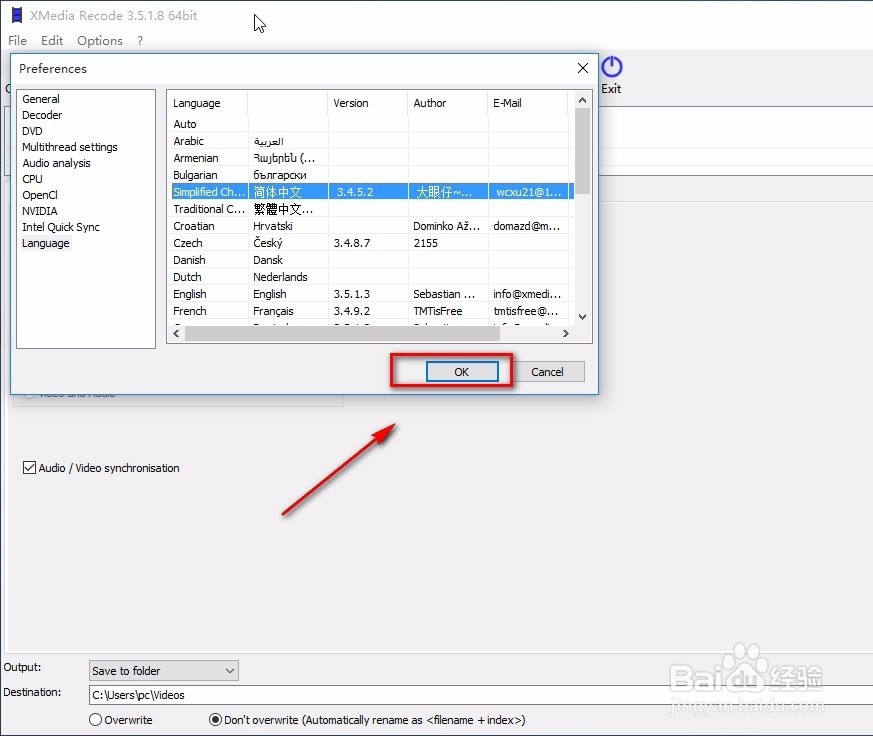Image resolution: width=873 pixels, height=736 pixels.
Task: Open Audio analysis category
Action: [x=56, y=163]
